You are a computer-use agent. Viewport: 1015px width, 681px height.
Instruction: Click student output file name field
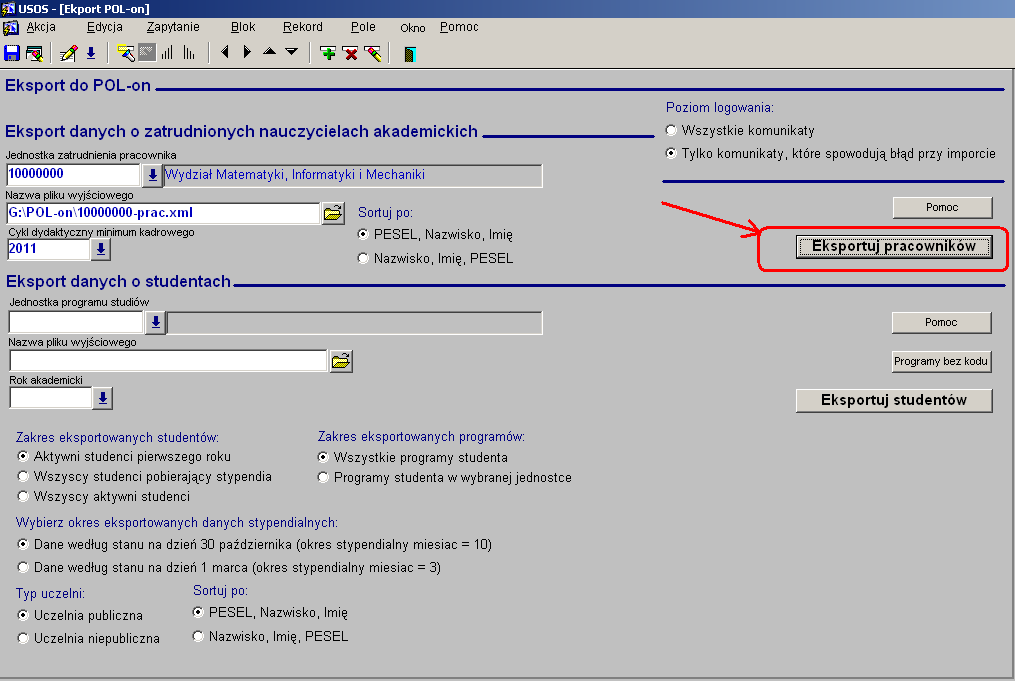pyautogui.click(x=168, y=361)
